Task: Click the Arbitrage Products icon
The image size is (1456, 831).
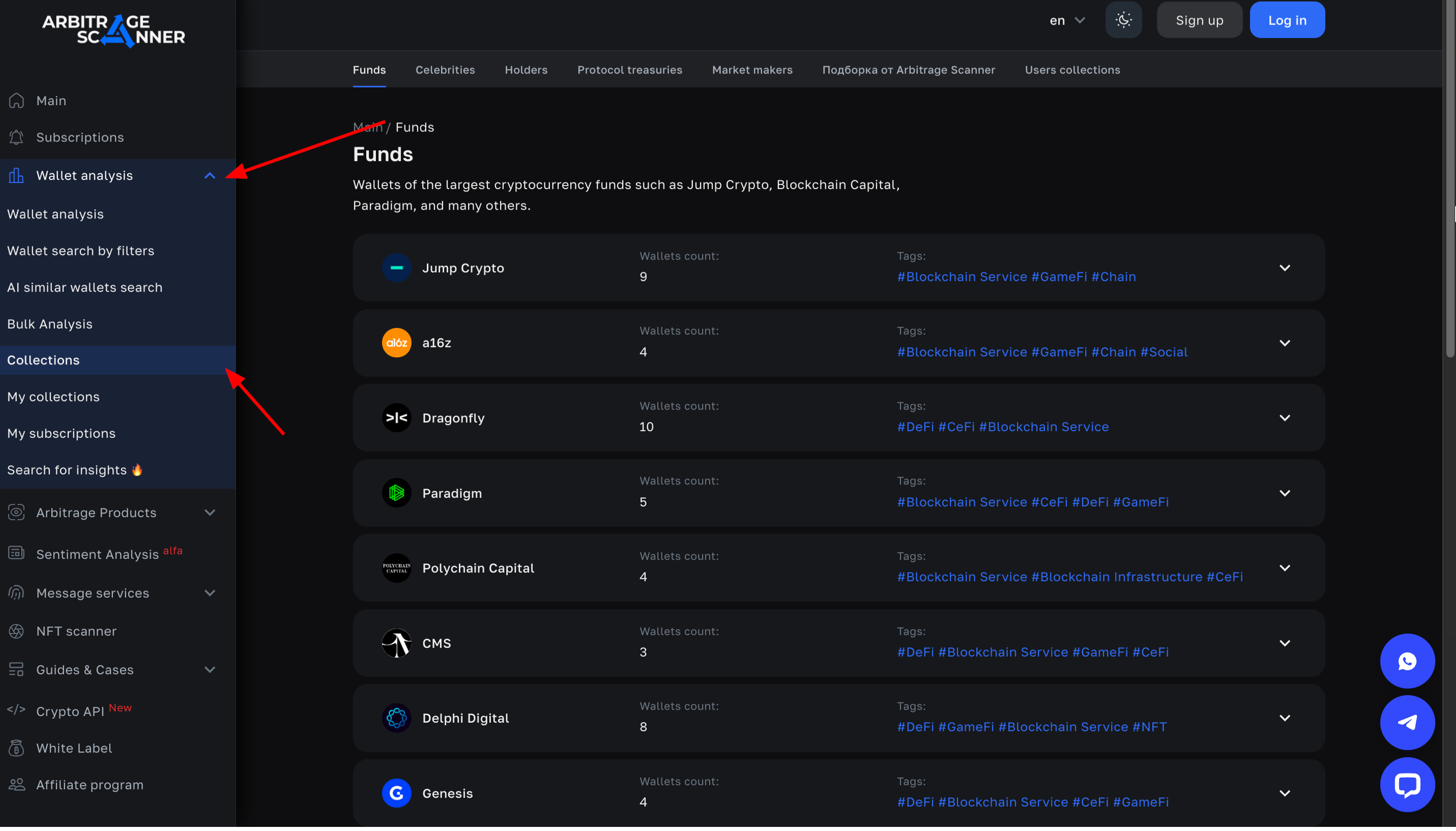Action: pos(16,513)
